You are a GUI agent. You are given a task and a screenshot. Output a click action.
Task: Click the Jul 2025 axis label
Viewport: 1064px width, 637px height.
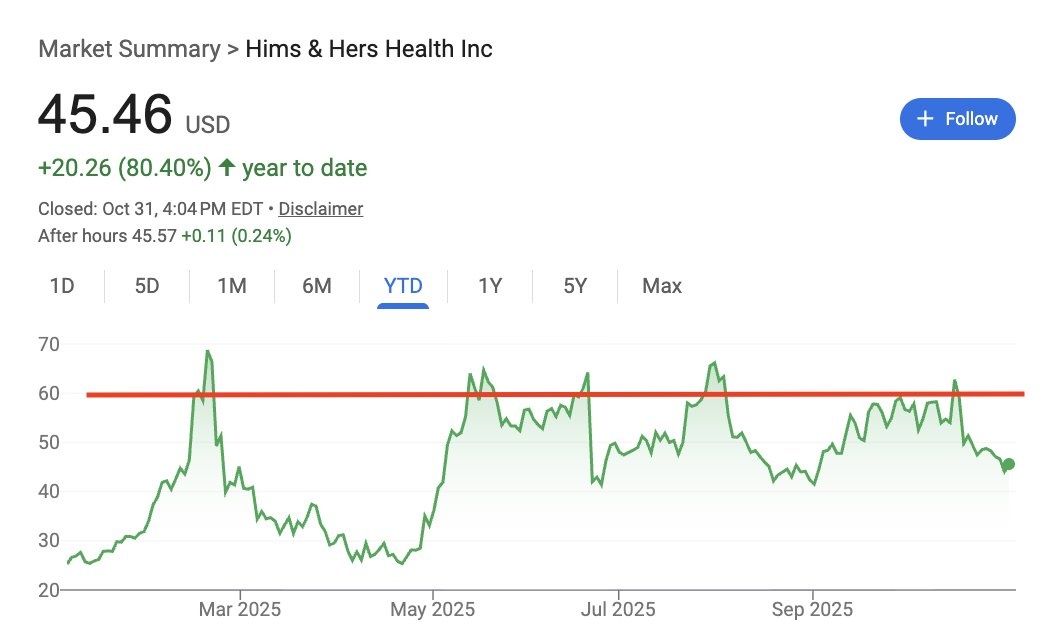pos(618,609)
